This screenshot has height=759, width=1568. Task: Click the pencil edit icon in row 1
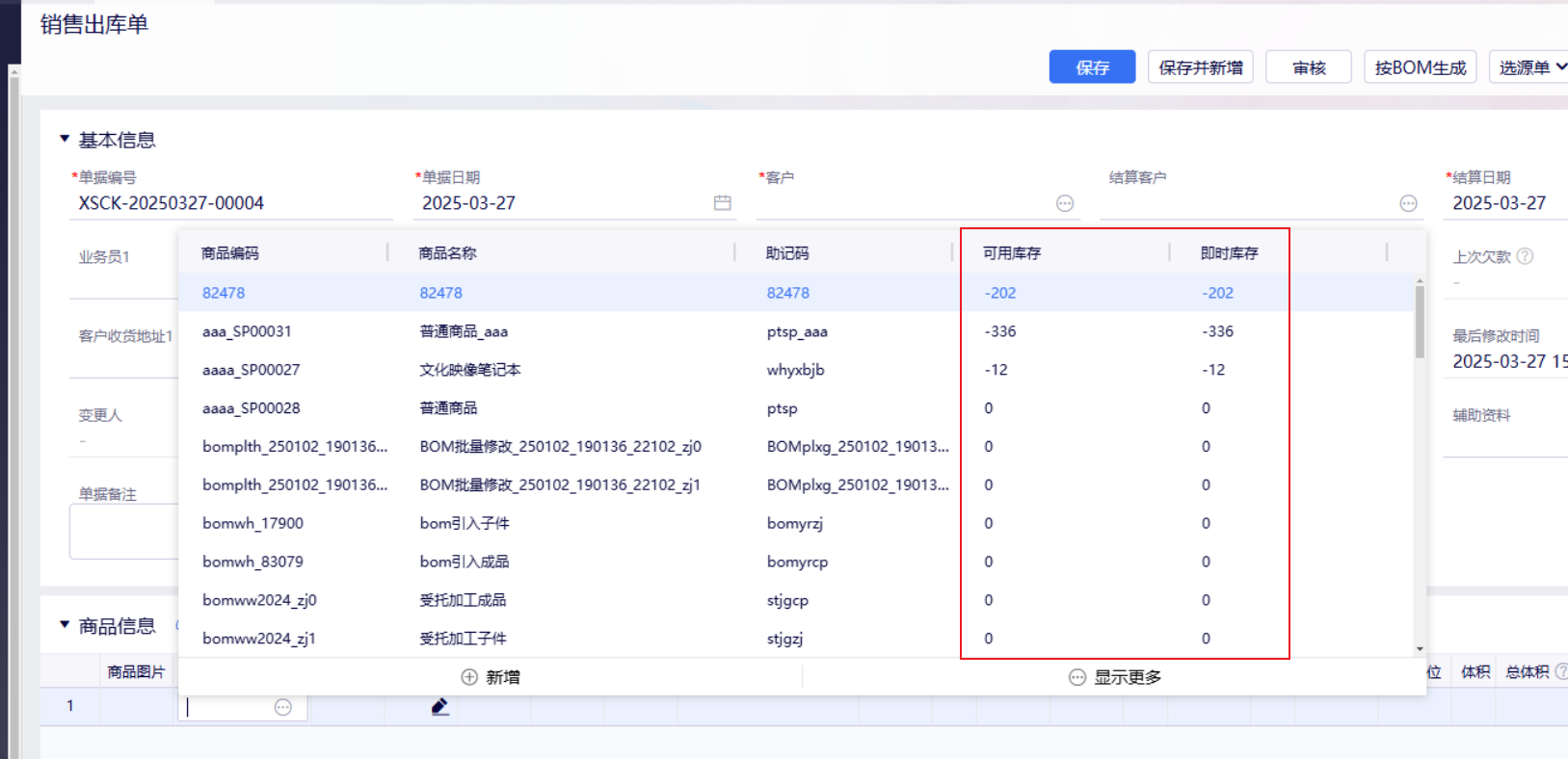tap(440, 707)
